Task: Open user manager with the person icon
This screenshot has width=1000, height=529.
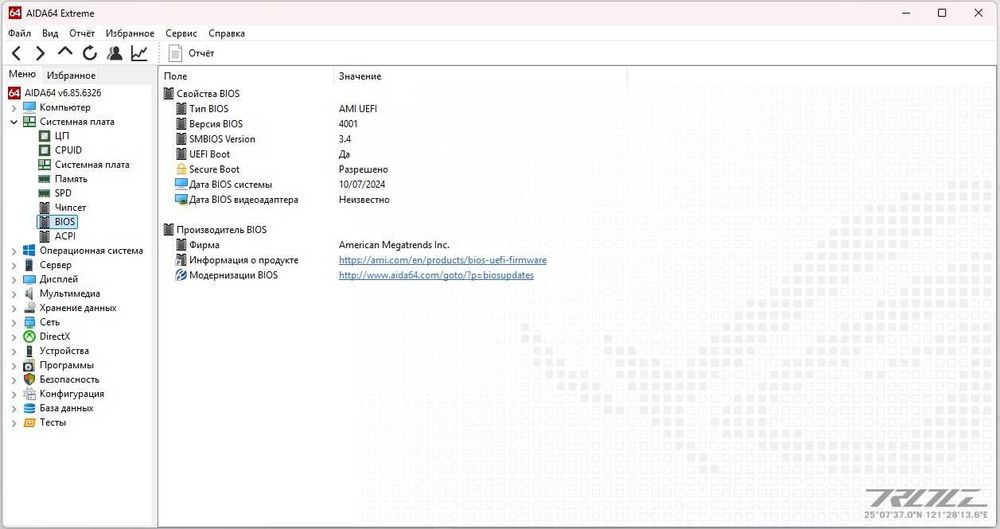Action: (115, 54)
